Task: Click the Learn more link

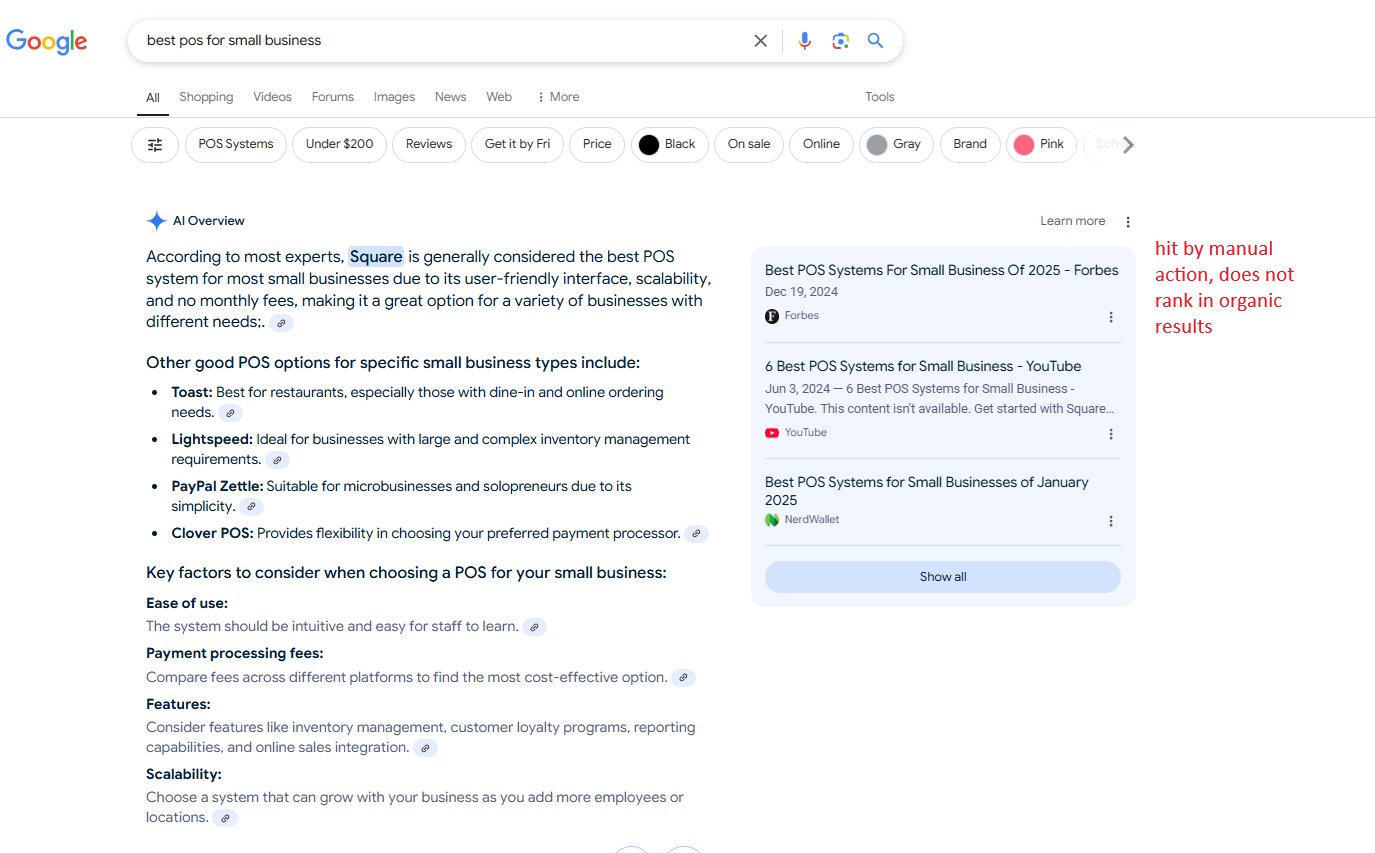Action: pyautogui.click(x=1072, y=221)
